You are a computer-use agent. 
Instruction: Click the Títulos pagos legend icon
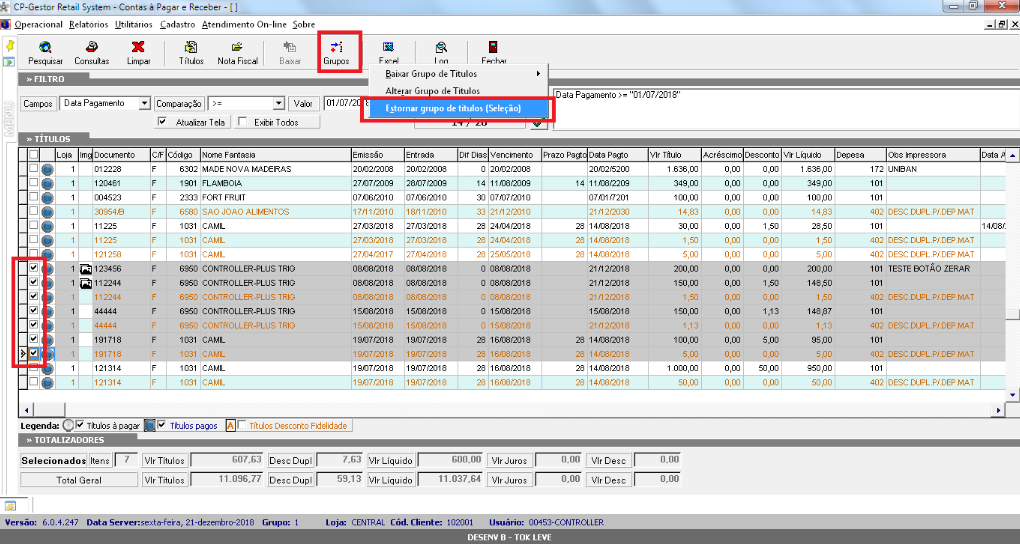[150, 426]
